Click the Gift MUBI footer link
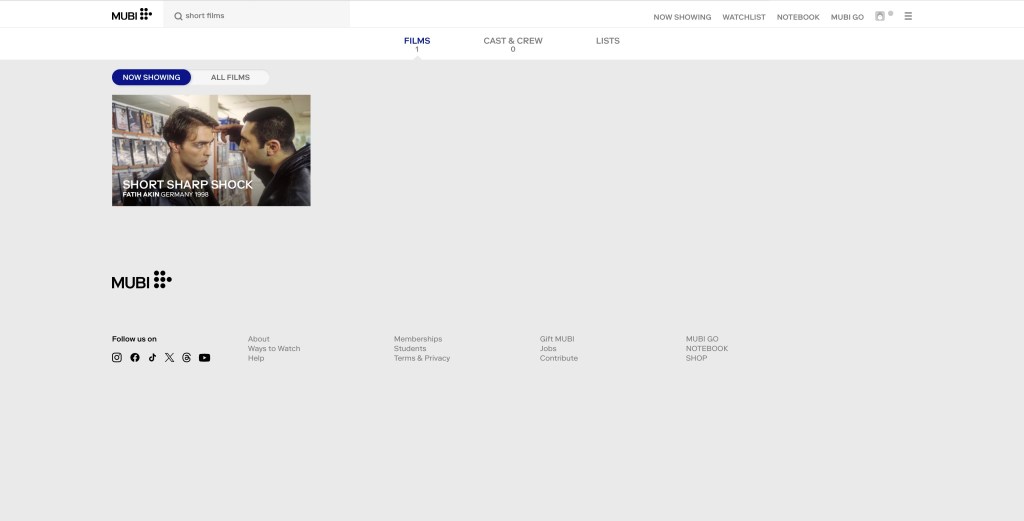Screen dimensions: 1024x521 557,339
